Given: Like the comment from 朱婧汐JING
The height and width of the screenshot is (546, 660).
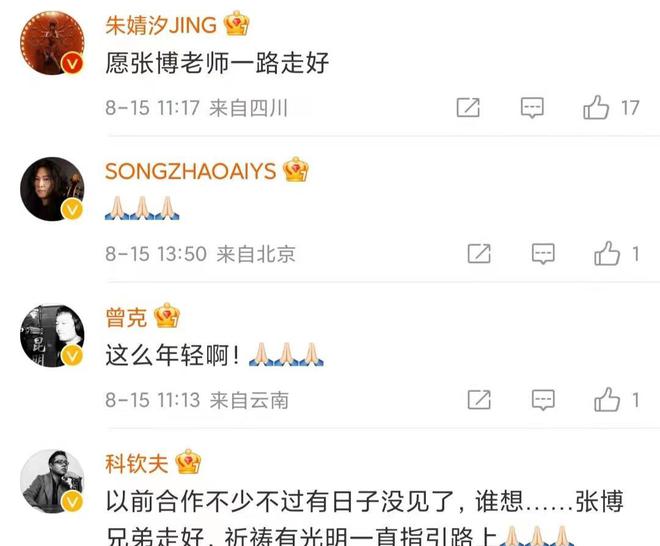Looking at the screenshot, I should tap(596, 108).
